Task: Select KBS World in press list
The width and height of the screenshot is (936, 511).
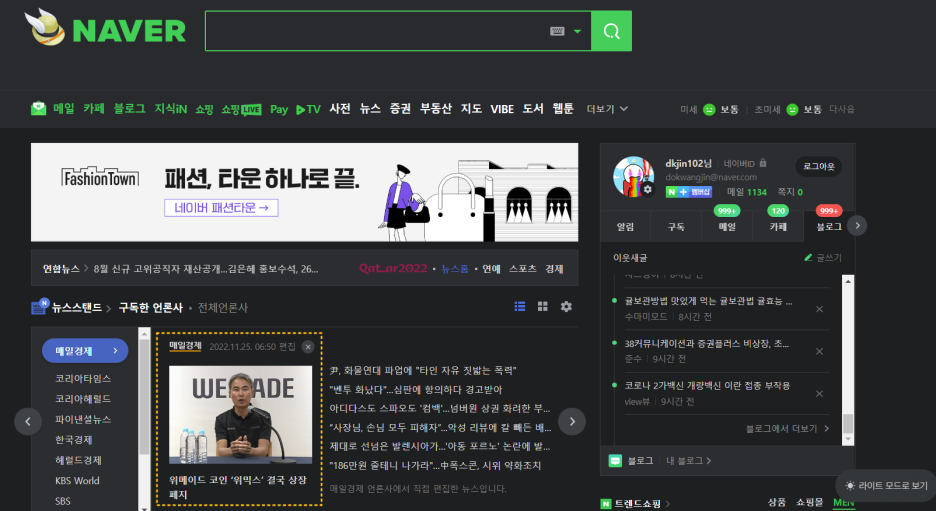Action: tap(77, 481)
